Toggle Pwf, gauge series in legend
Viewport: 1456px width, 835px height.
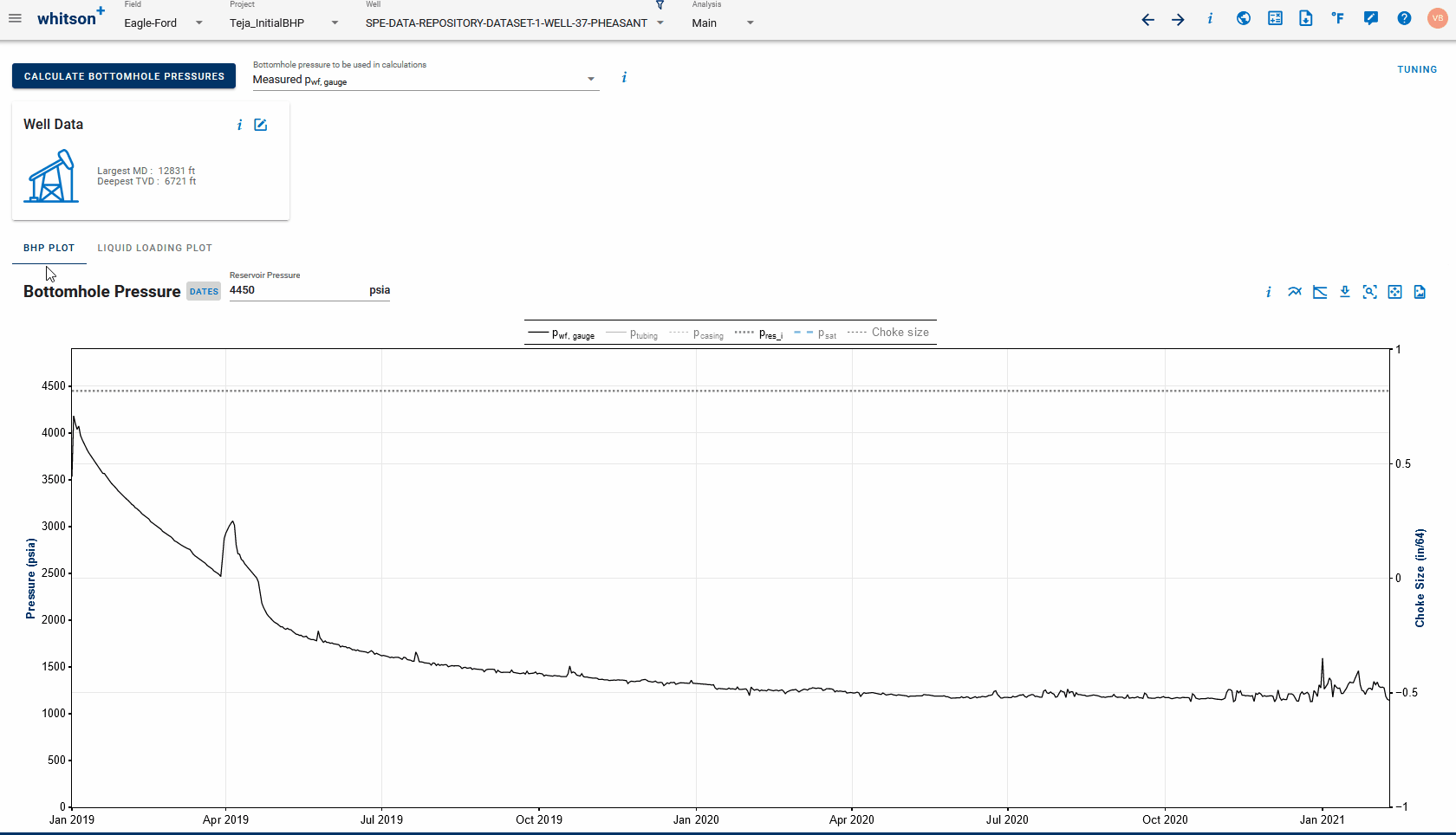pyautogui.click(x=562, y=333)
